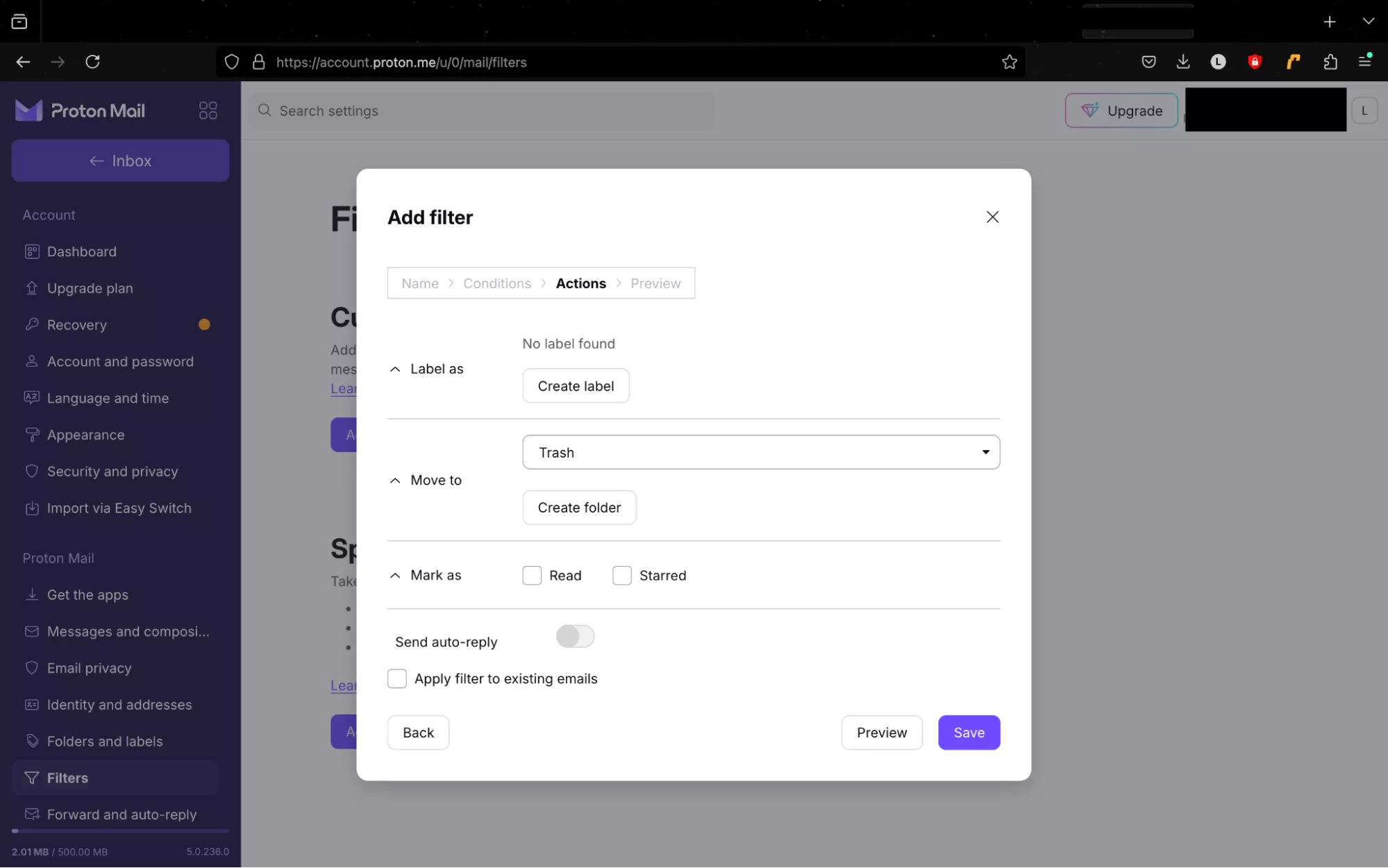Go to Conditions step in breadcrumb
This screenshot has width=1388, height=868.
pyautogui.click(x=496, y=283)
